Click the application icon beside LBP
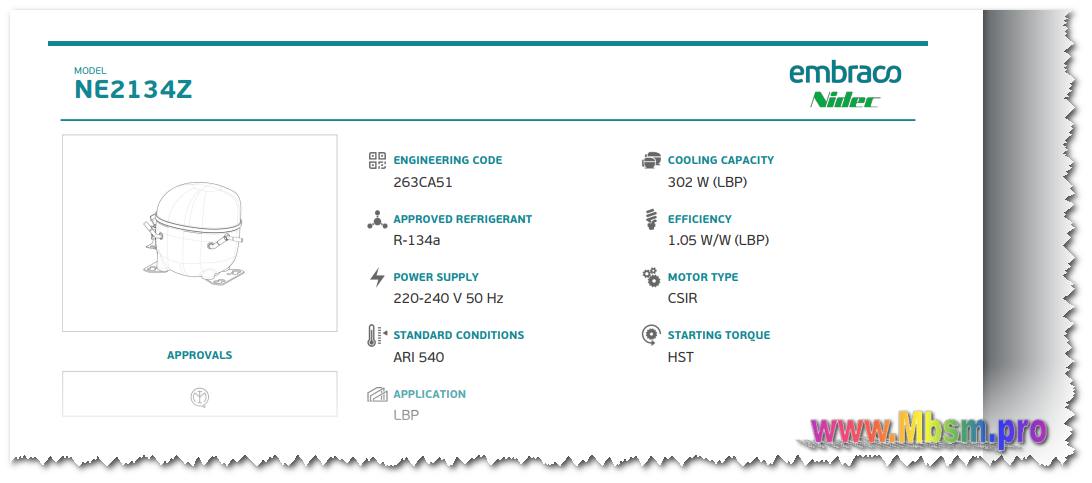Screen dimensions: 1092x483 [377, 395]
